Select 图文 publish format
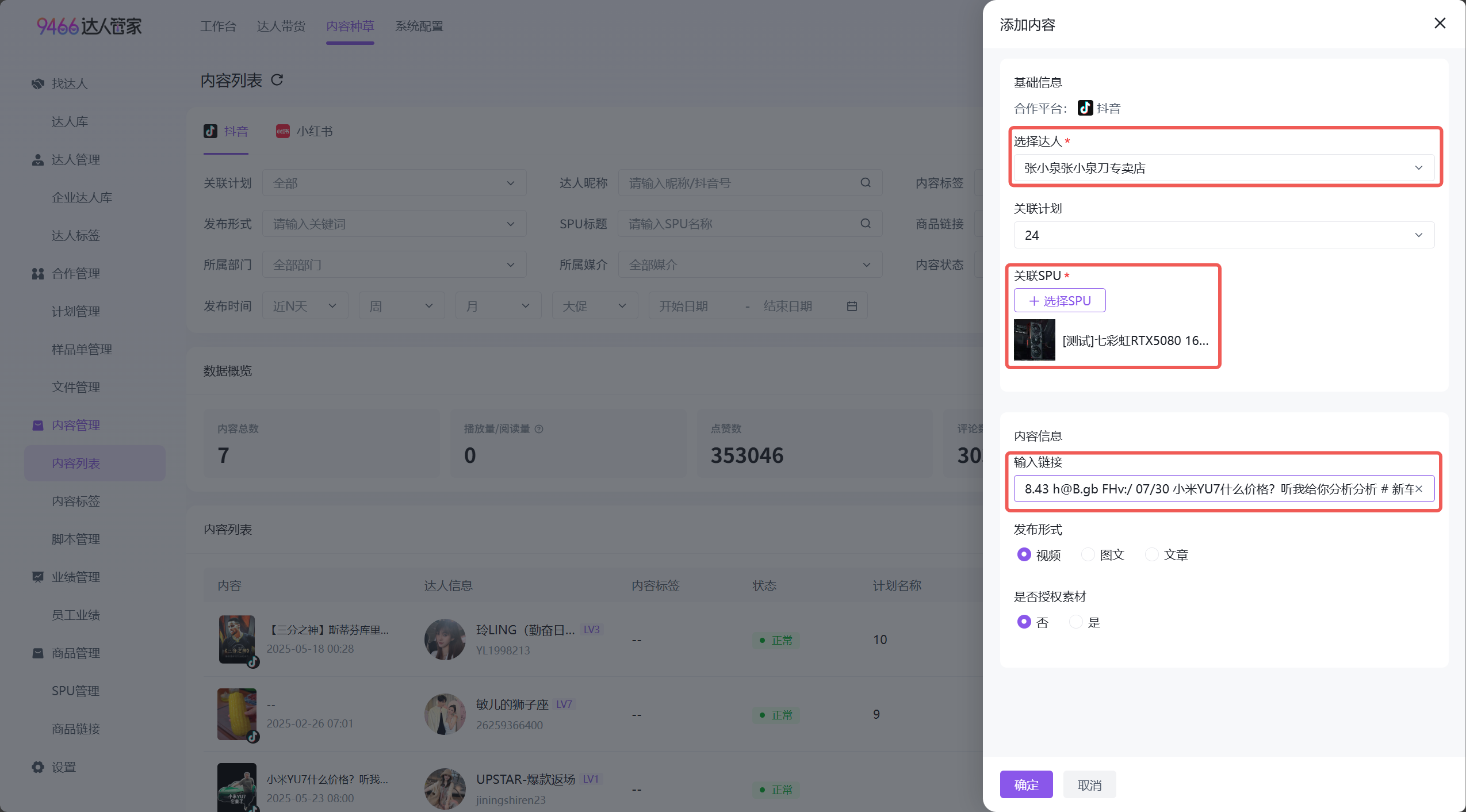 [1088, 554]
